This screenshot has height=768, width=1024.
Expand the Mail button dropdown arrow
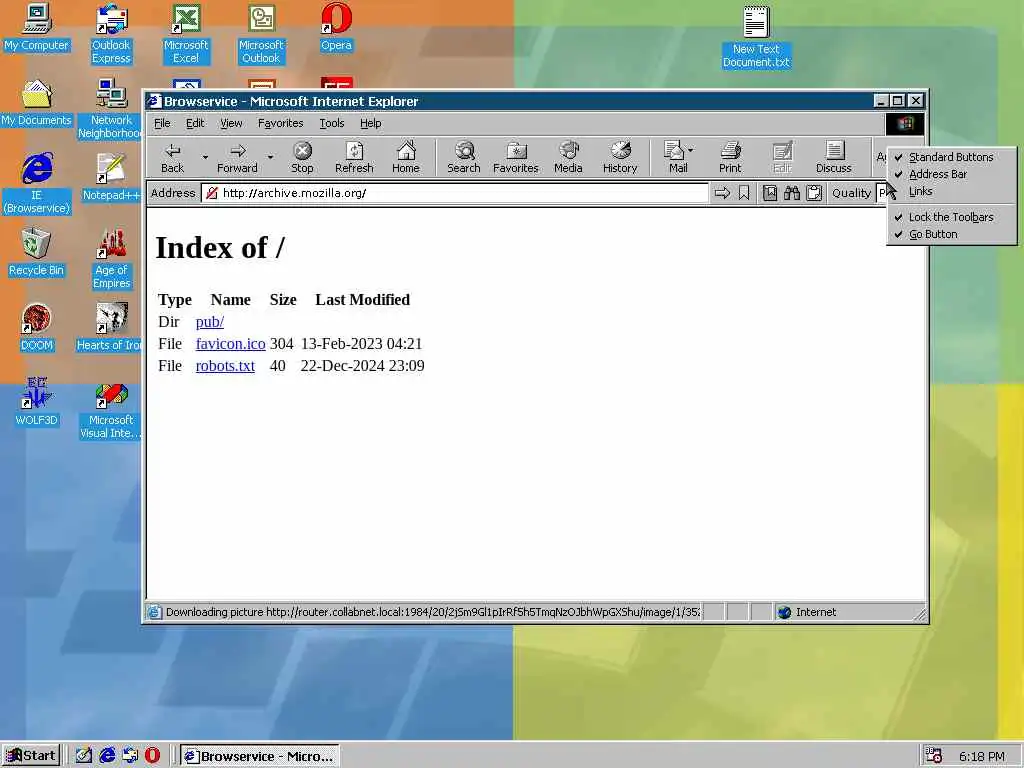pyautogui.click(x=691, y=150)
